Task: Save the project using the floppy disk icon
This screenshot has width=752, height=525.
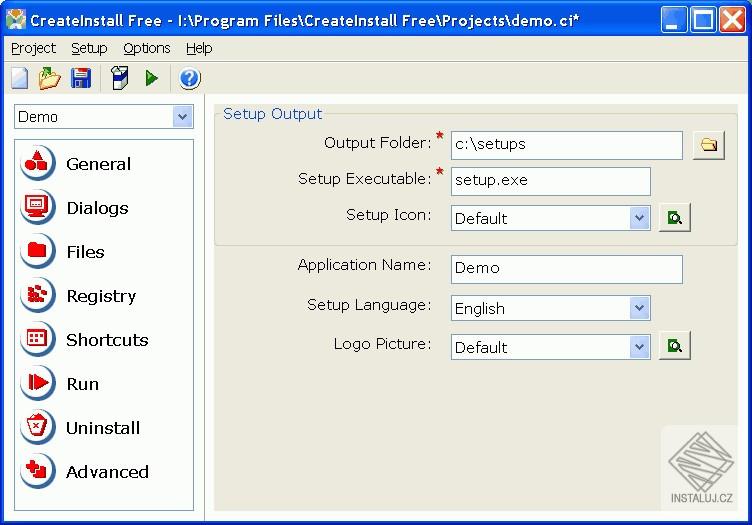Action: 81,78
